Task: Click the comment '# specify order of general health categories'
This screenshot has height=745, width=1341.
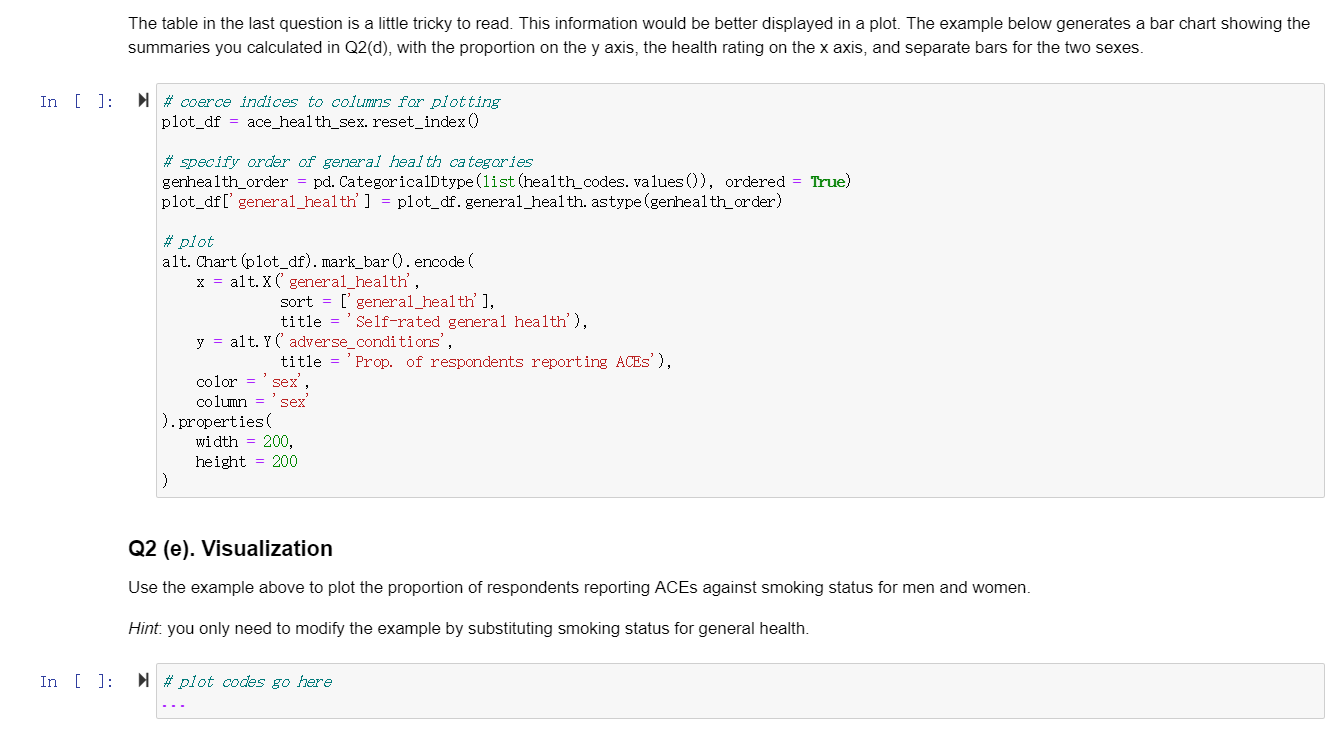Action: 345,161
